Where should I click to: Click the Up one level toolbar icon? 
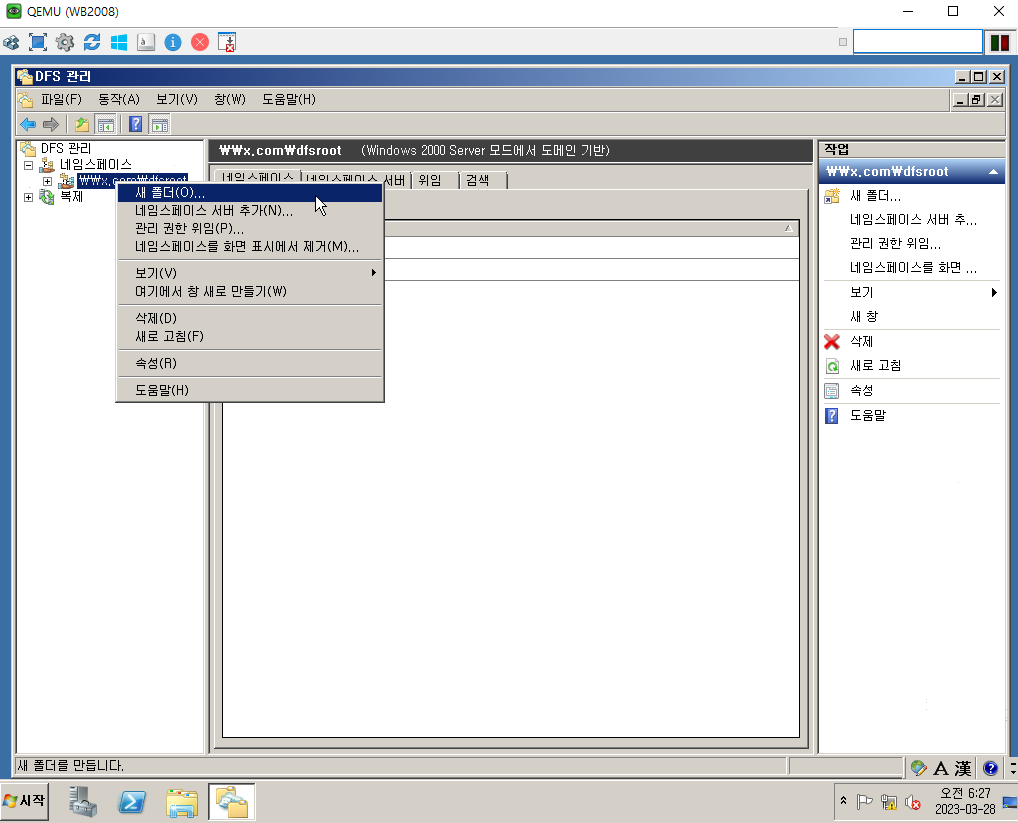pyautogui.click(x=82, y=124)
